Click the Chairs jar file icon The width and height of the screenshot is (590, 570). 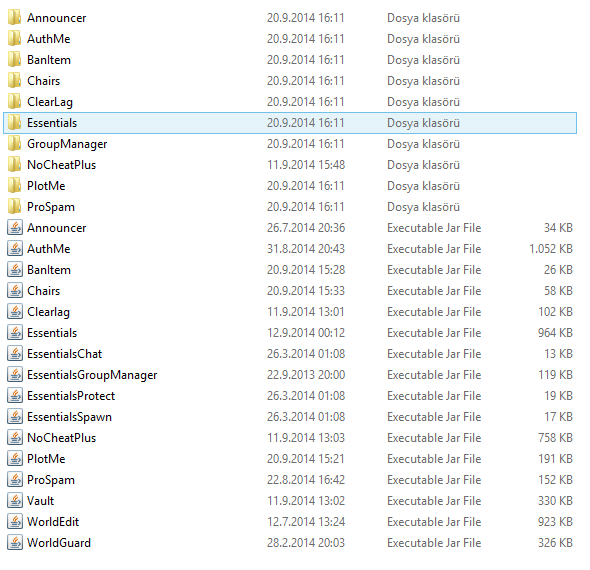(15, 291)
